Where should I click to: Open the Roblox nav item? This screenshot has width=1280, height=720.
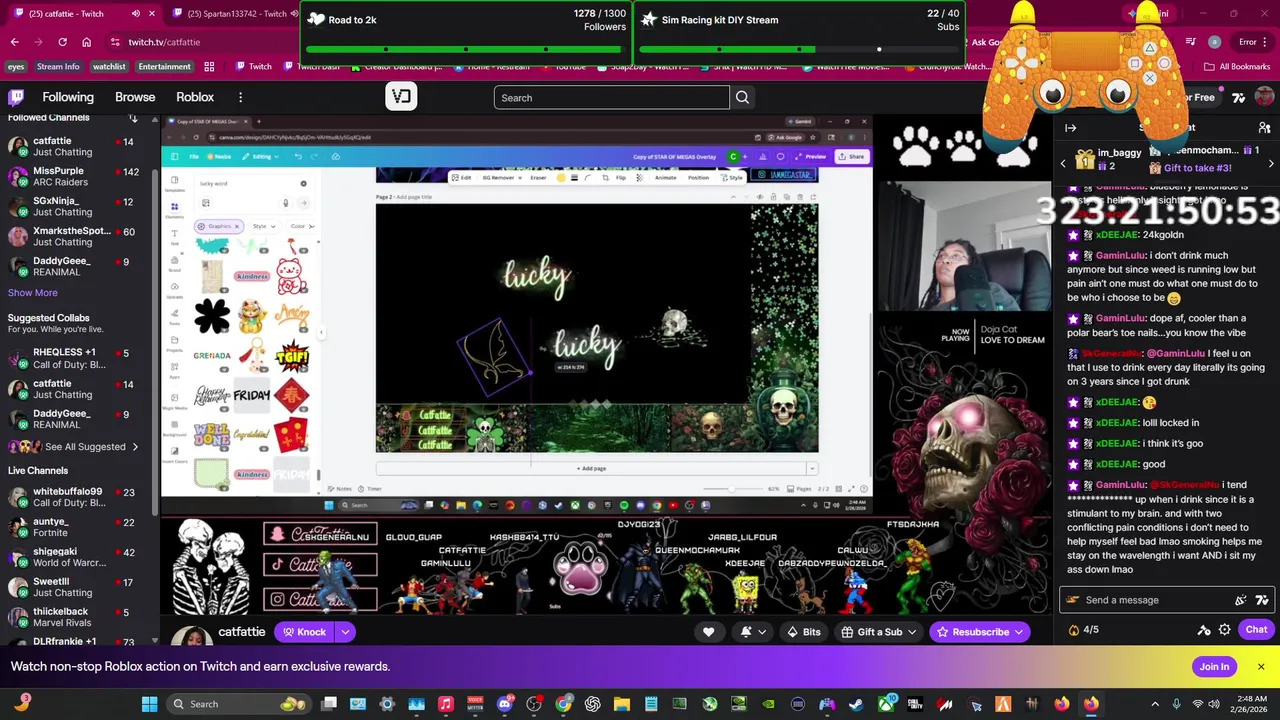(195, 97)
